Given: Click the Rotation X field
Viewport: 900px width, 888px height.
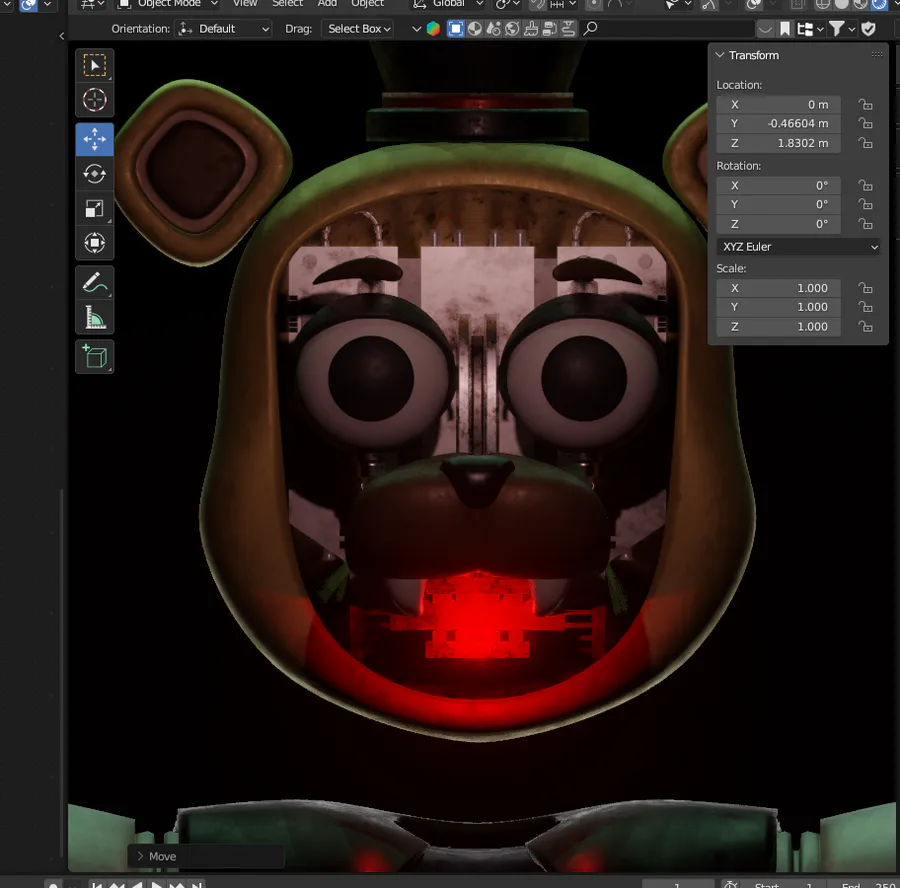Looking at the screenshot, I should tap(778, 185).
